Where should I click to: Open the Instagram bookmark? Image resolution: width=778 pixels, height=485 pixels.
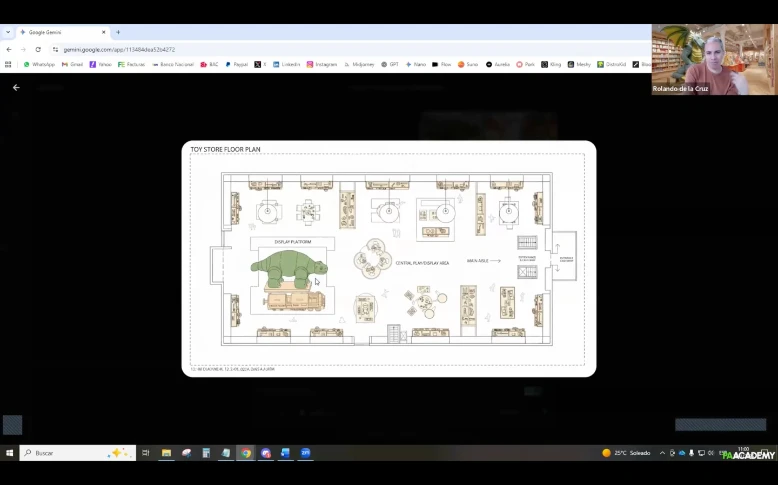tap(322, 64)
